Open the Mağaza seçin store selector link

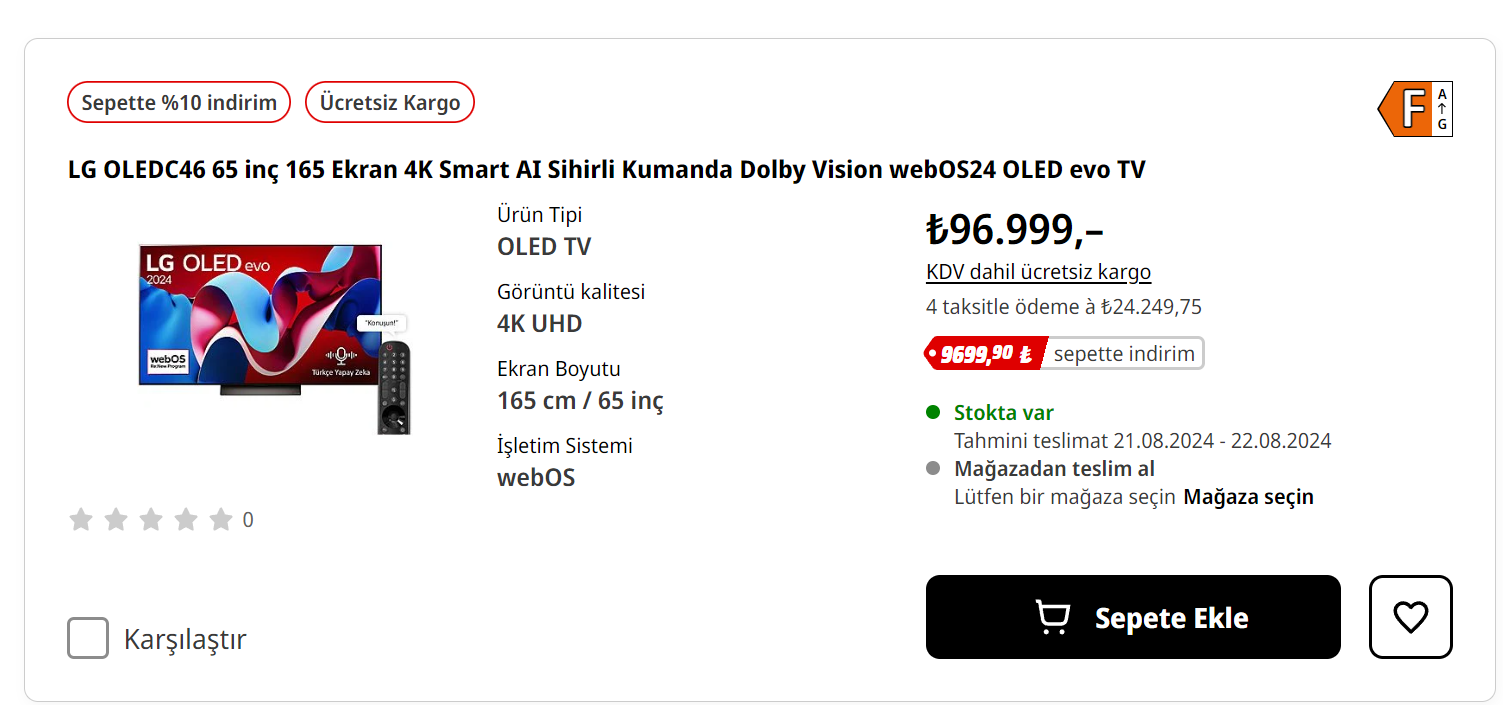coord(1248,497)
